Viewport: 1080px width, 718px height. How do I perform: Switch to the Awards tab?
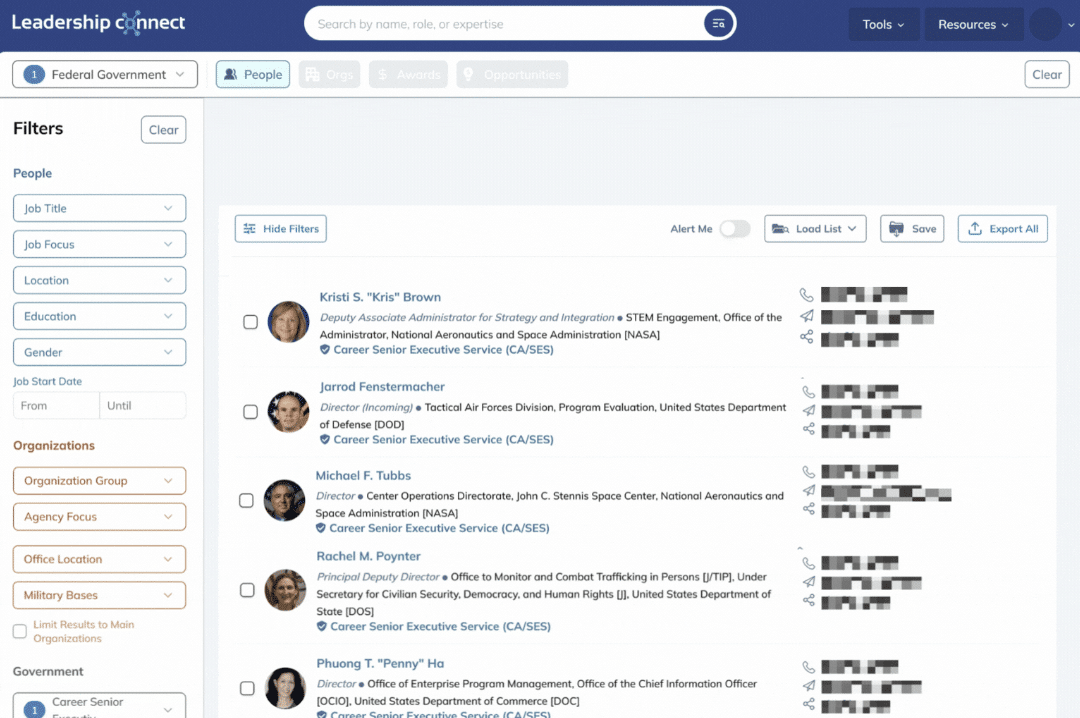click(408, 74)
